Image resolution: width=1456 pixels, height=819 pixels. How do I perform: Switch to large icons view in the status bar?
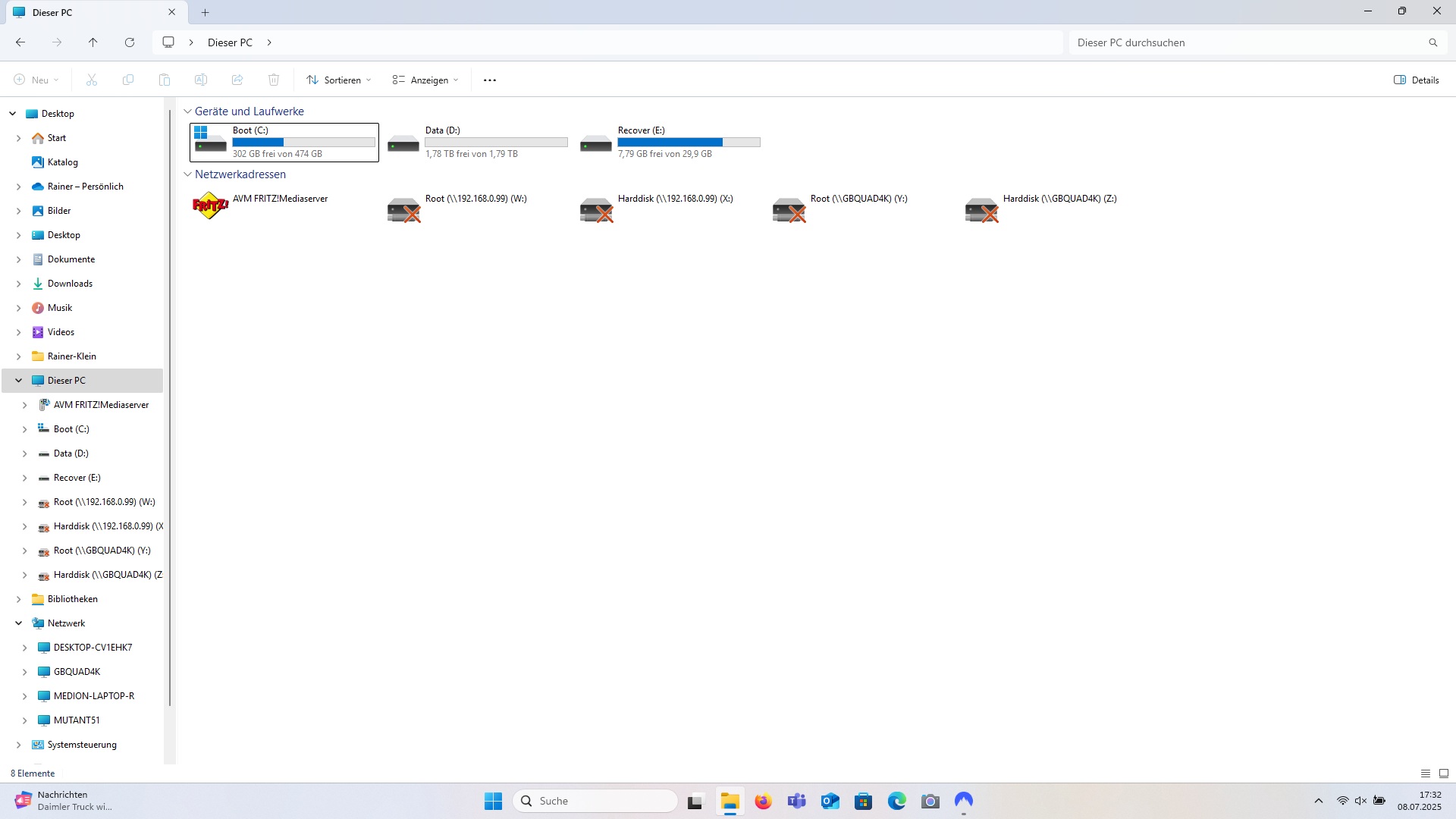1444,773
